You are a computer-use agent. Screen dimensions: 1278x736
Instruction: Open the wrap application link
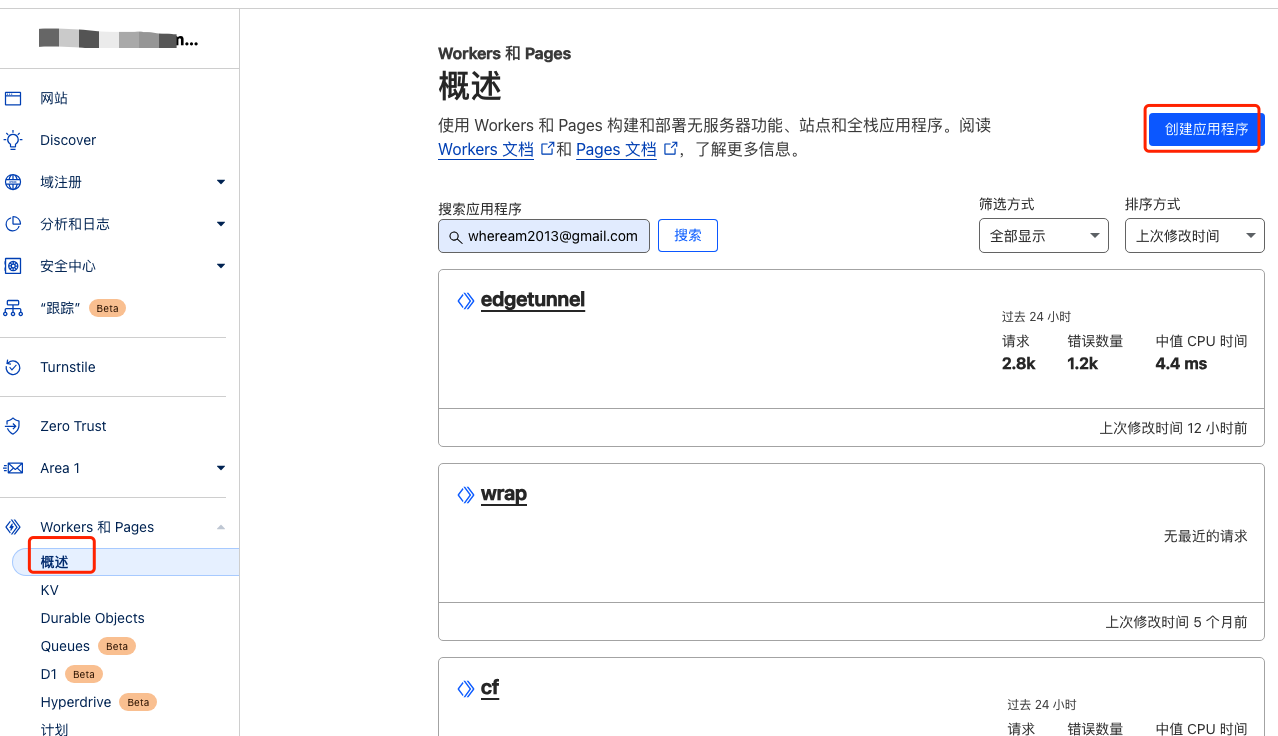pyautogui.click(x=504, y=494)
